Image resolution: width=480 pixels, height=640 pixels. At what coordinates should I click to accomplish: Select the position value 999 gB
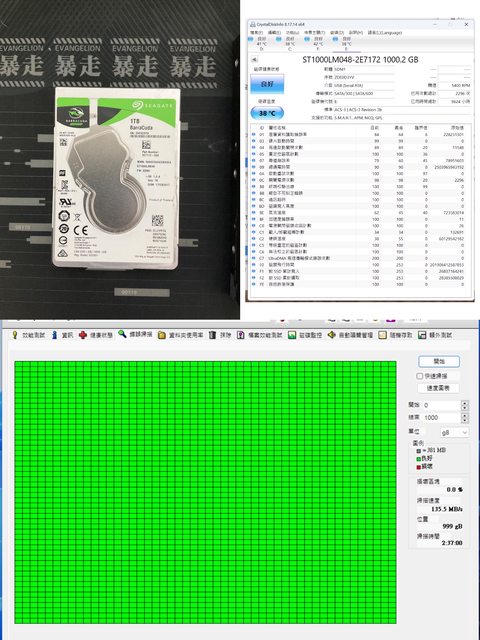pos(452,526)
